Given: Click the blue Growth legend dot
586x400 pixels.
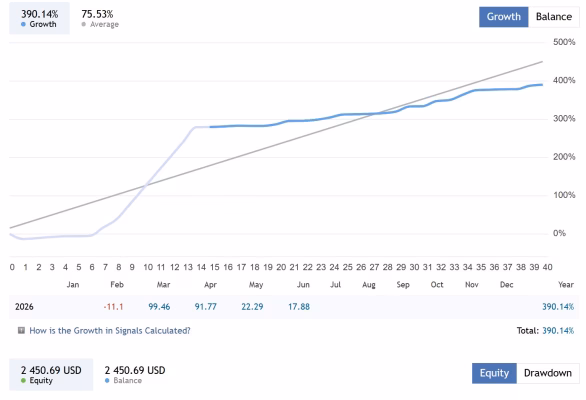Looking at the screenshot, I should pyautogui.click(x=23, y=24).
